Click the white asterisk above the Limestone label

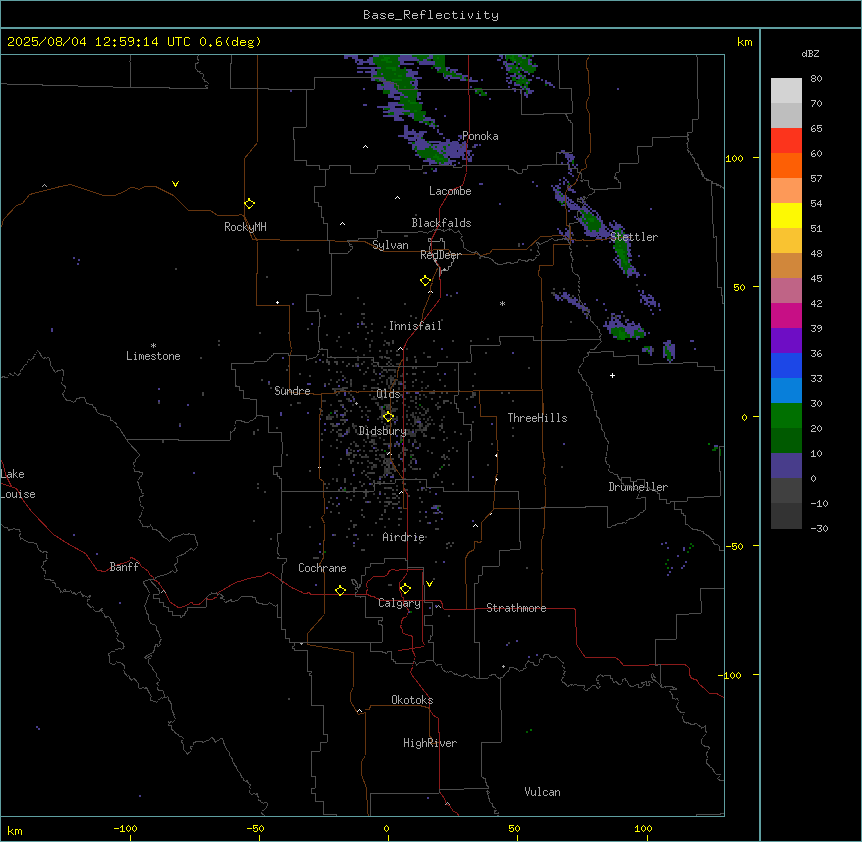point(153,346)
